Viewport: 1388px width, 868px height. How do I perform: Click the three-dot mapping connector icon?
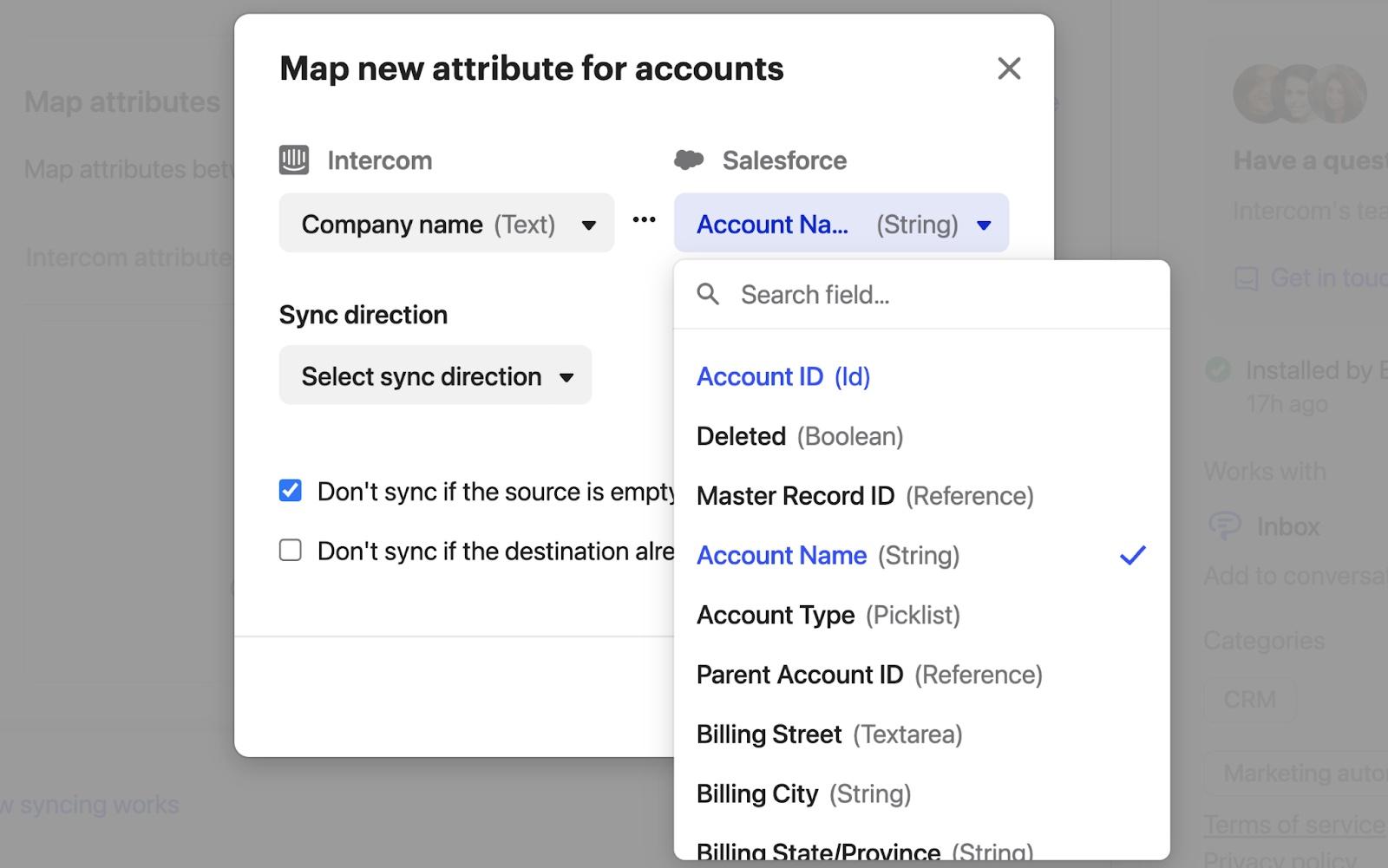644,220
